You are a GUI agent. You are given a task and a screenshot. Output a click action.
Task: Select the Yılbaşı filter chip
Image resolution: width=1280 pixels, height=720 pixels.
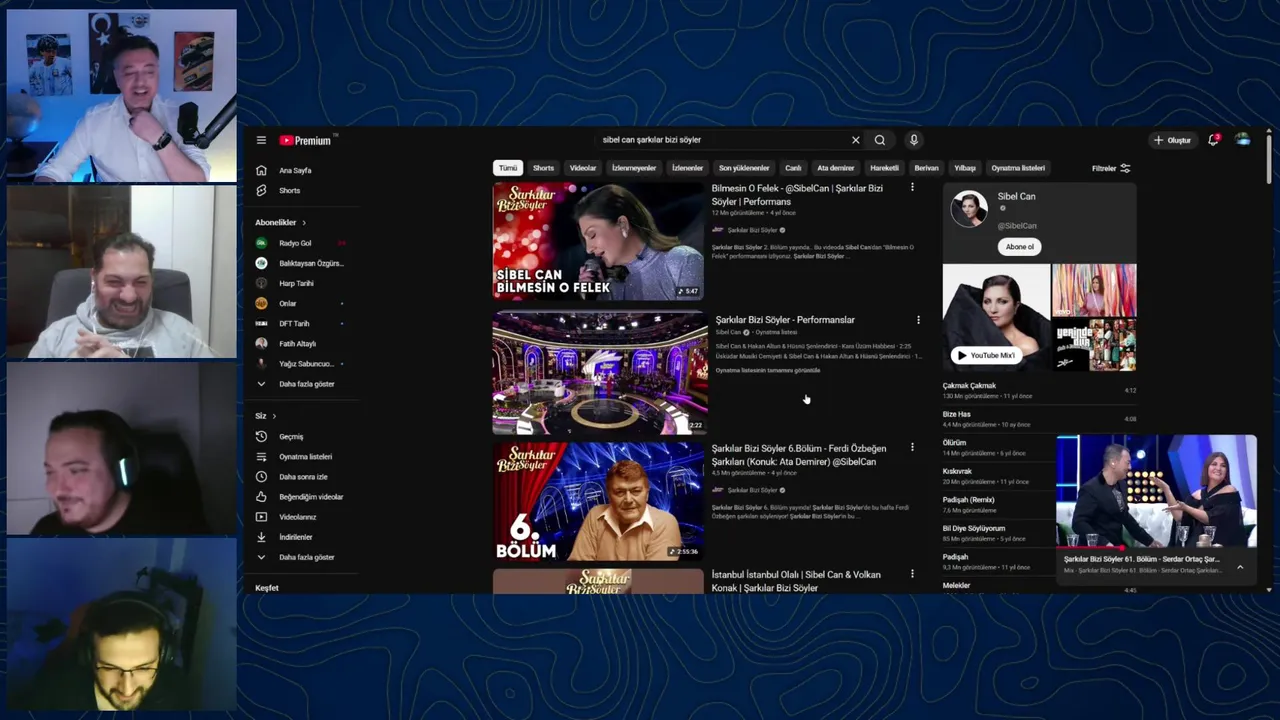pos(964,168)
